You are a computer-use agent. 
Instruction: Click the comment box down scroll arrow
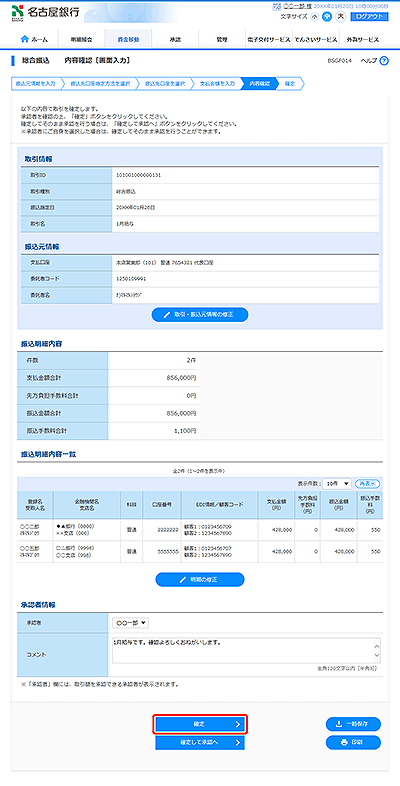coord(377,656)
